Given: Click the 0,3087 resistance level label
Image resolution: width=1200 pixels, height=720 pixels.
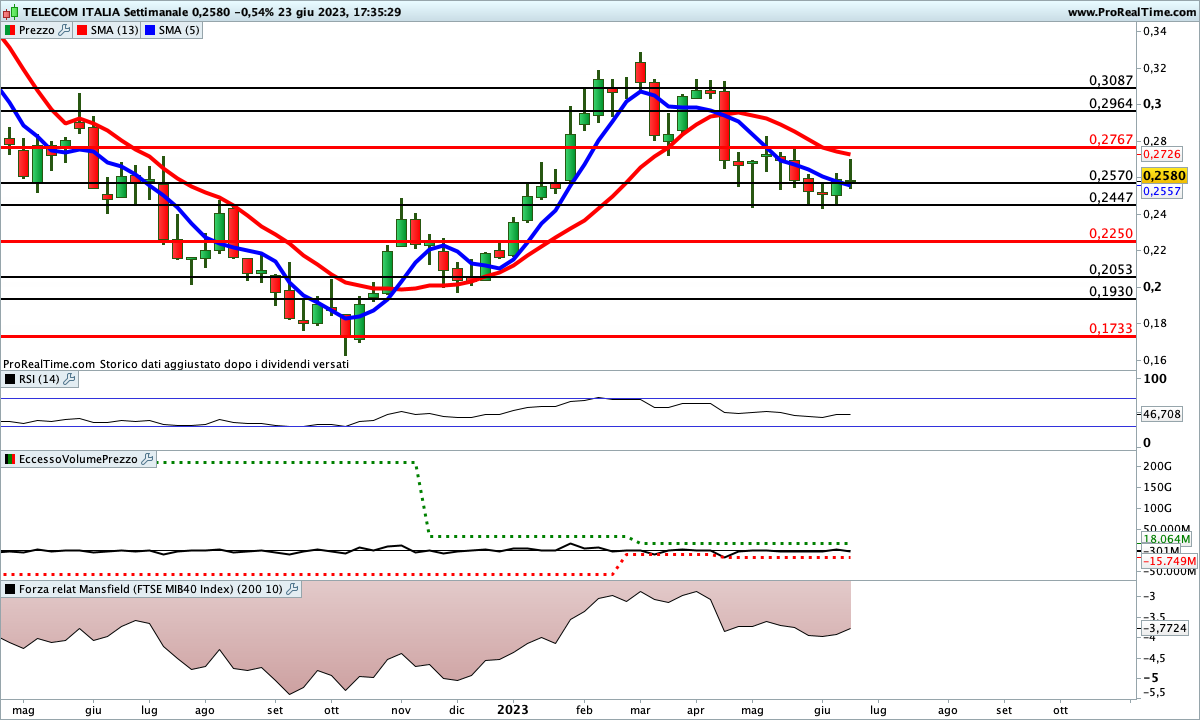Looking at the screenshot, I should pyautogui.click(x=1110, y=80).
